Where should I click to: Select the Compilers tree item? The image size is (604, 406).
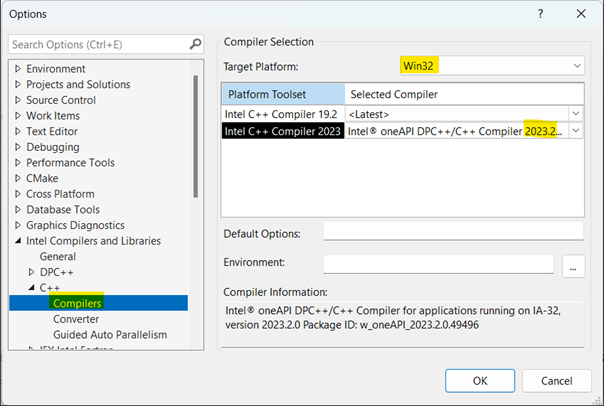[77, 303]
